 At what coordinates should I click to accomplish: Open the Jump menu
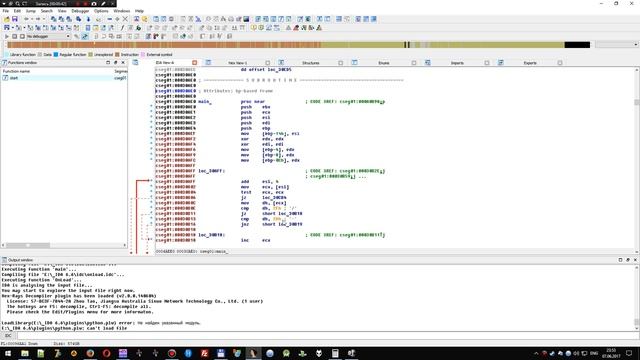click(x=31, y=11)
